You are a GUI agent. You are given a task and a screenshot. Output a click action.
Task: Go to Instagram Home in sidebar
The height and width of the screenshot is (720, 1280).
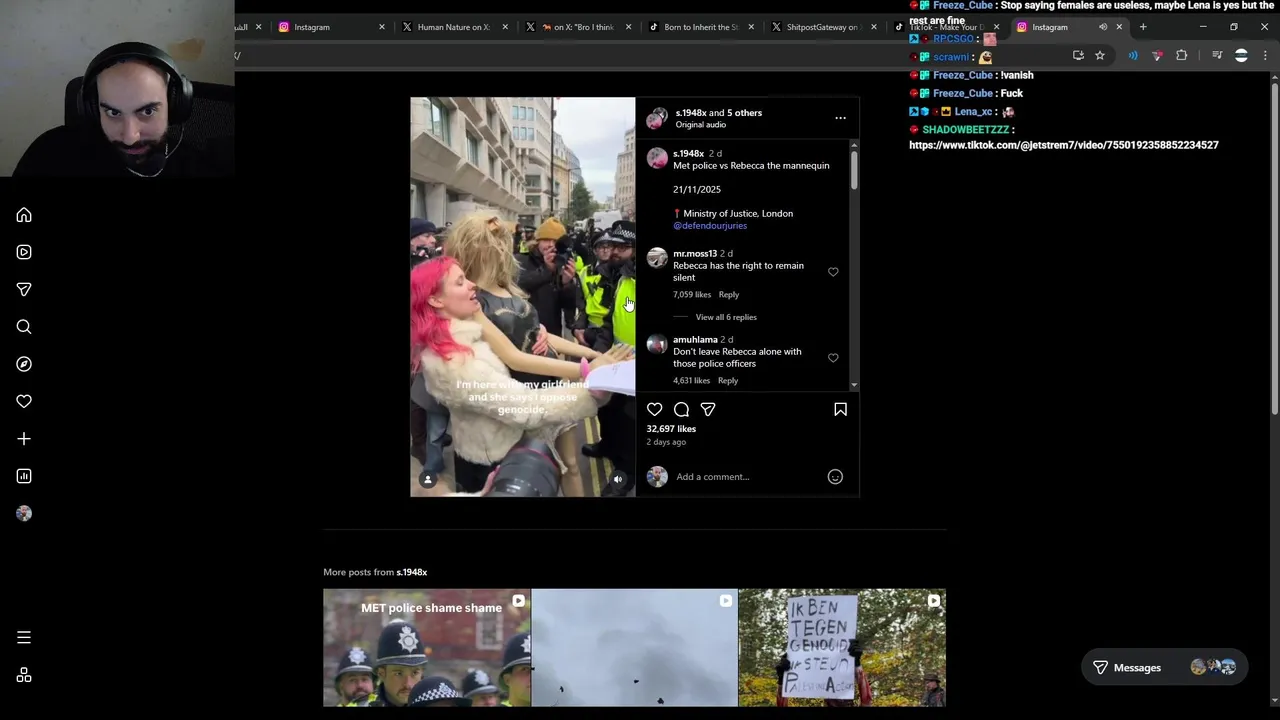coord(24,215)
